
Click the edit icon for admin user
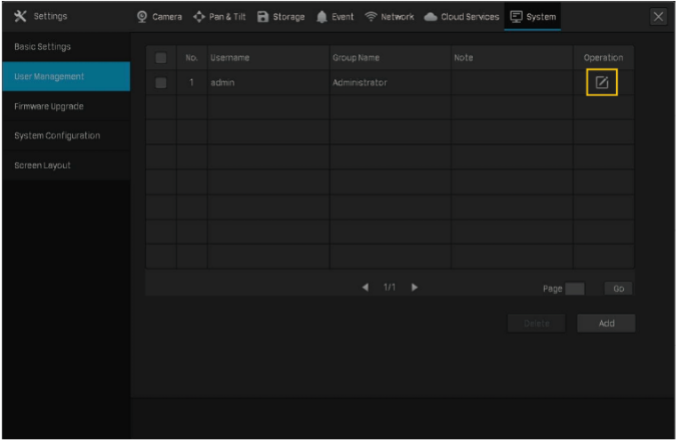(x=602, y=83)
